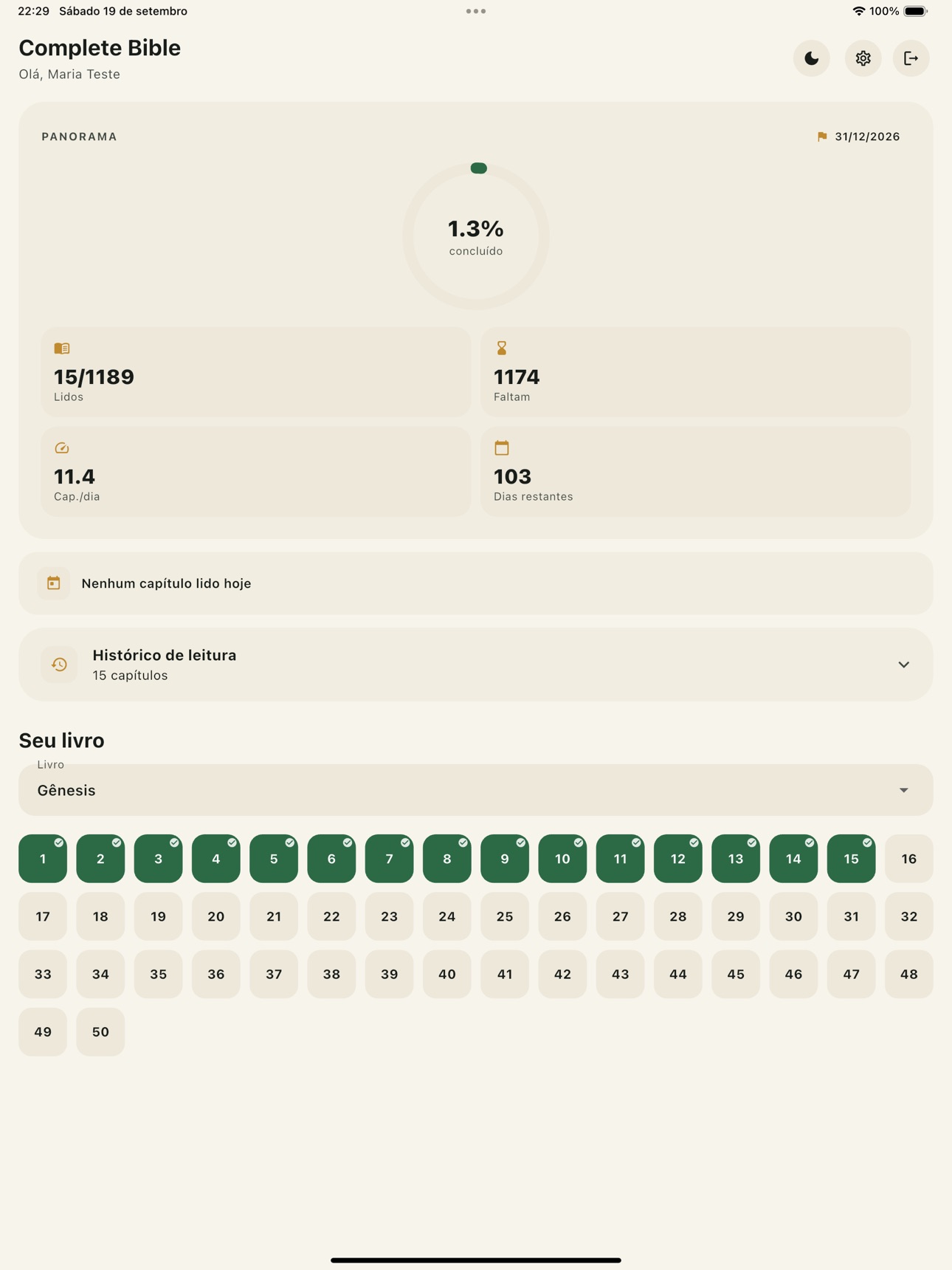Viewport: 952px width, 1270px height.
Task: Open settings via the gear icon
Action: [863, 58]
